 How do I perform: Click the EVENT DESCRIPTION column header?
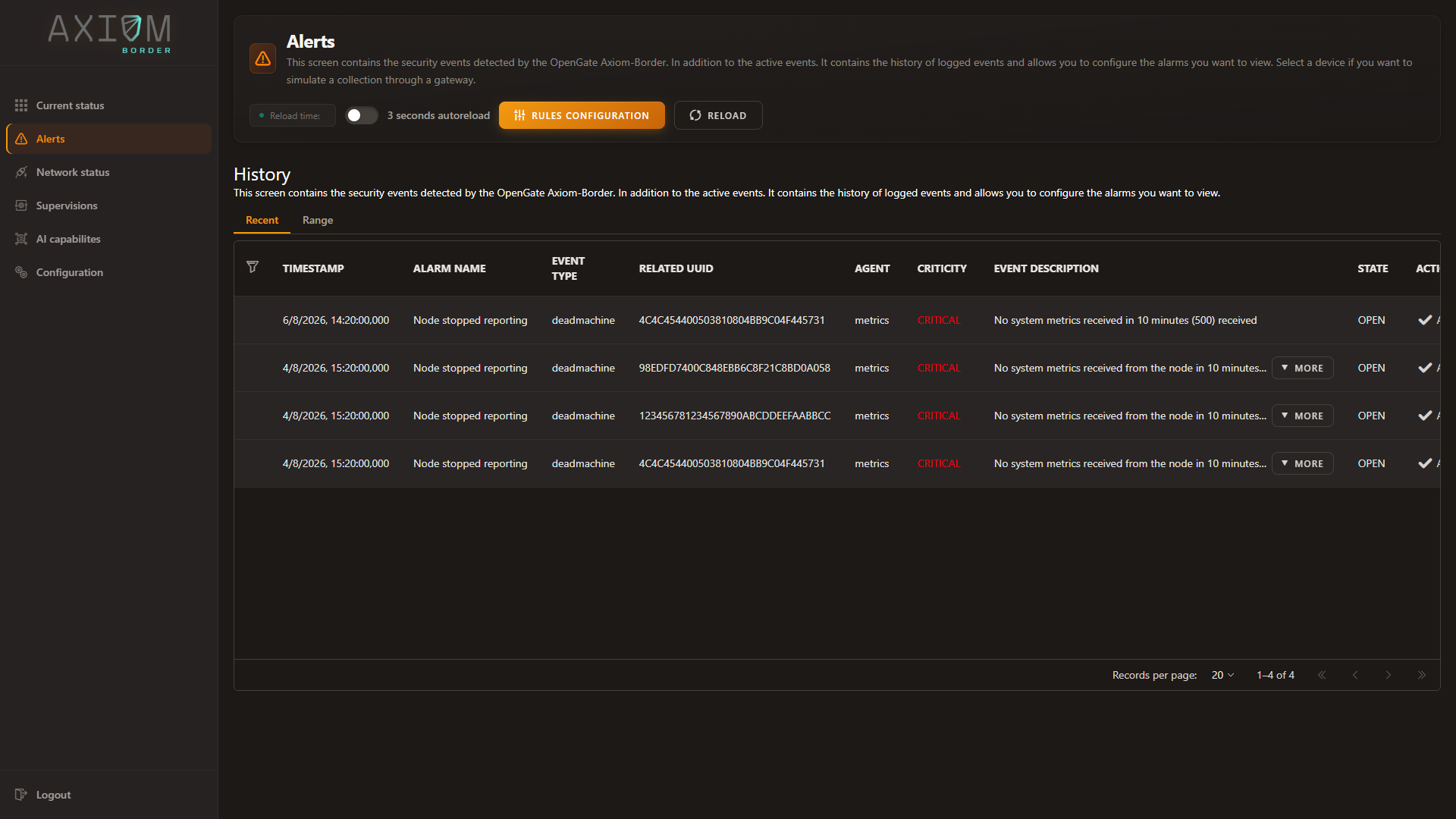click(x=1046, y=268)
